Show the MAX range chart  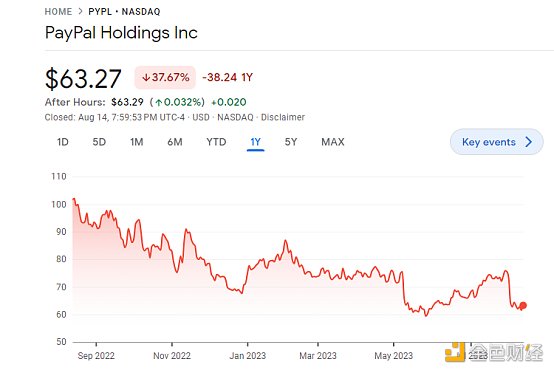[x=333, y=142]
